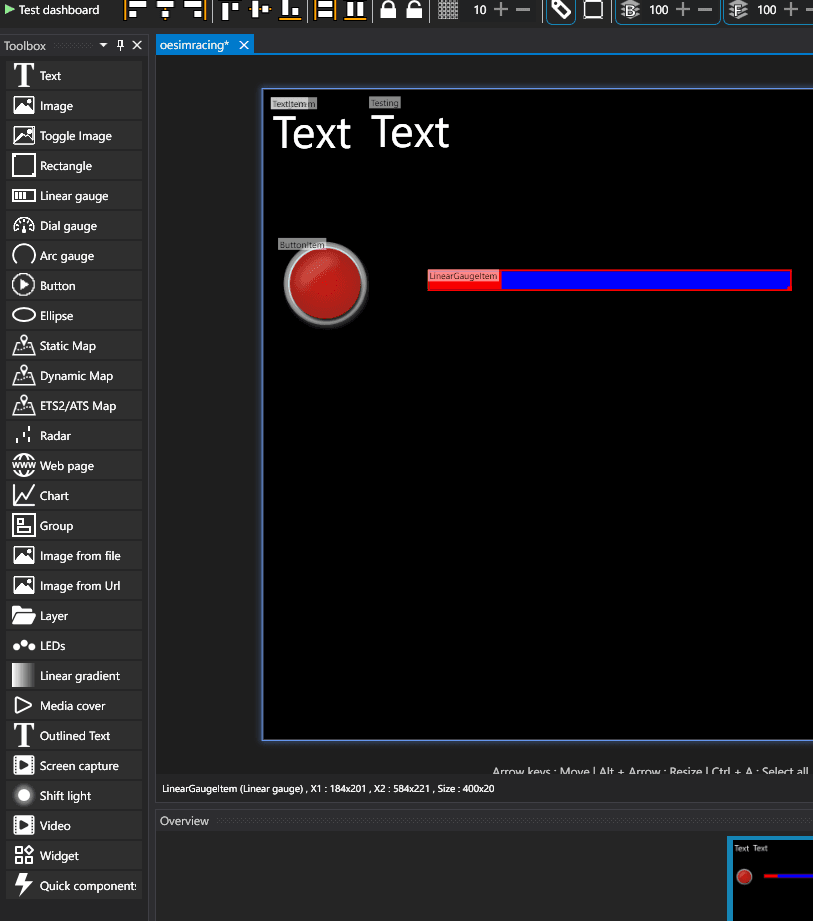Click the background layers opacity icon
Screen dimensions: 813x921
click(x=630, y=10)
